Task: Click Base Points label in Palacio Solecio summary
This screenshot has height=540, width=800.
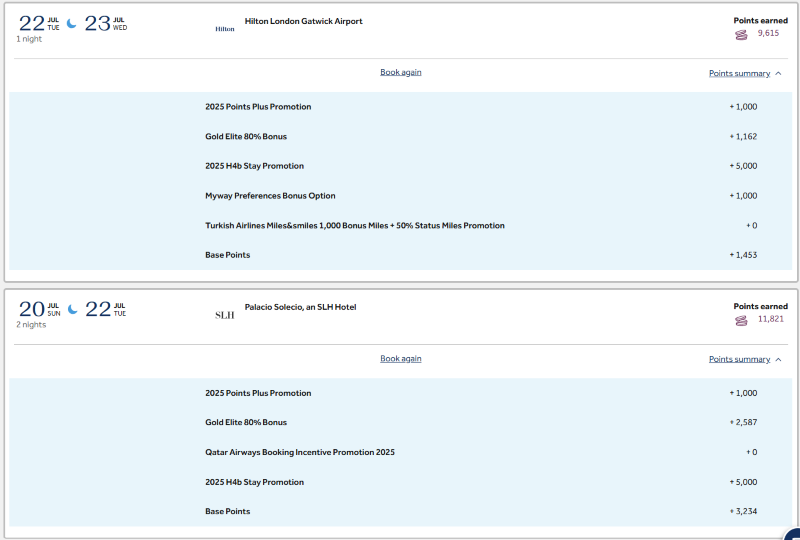Action: pos(228,511)
